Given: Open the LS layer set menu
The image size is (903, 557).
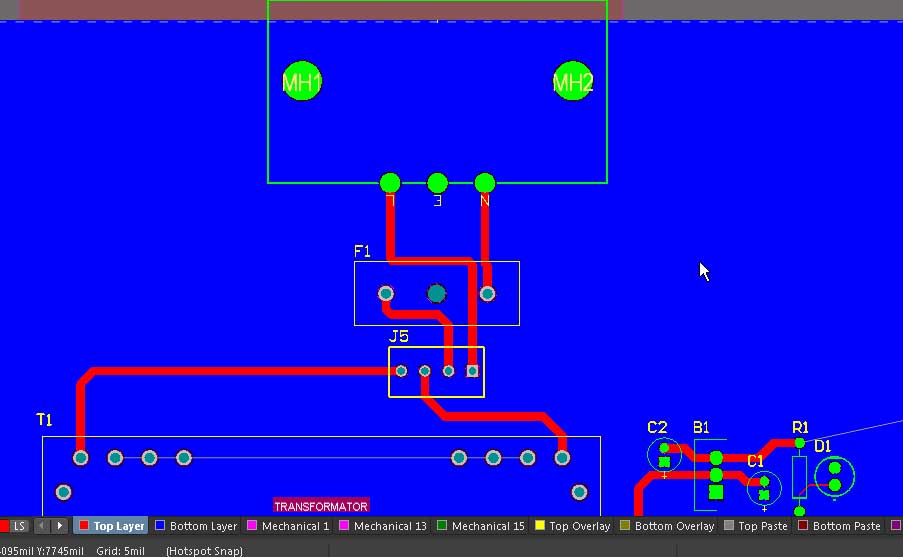Looking at the screenshot, I should point(19,526).
